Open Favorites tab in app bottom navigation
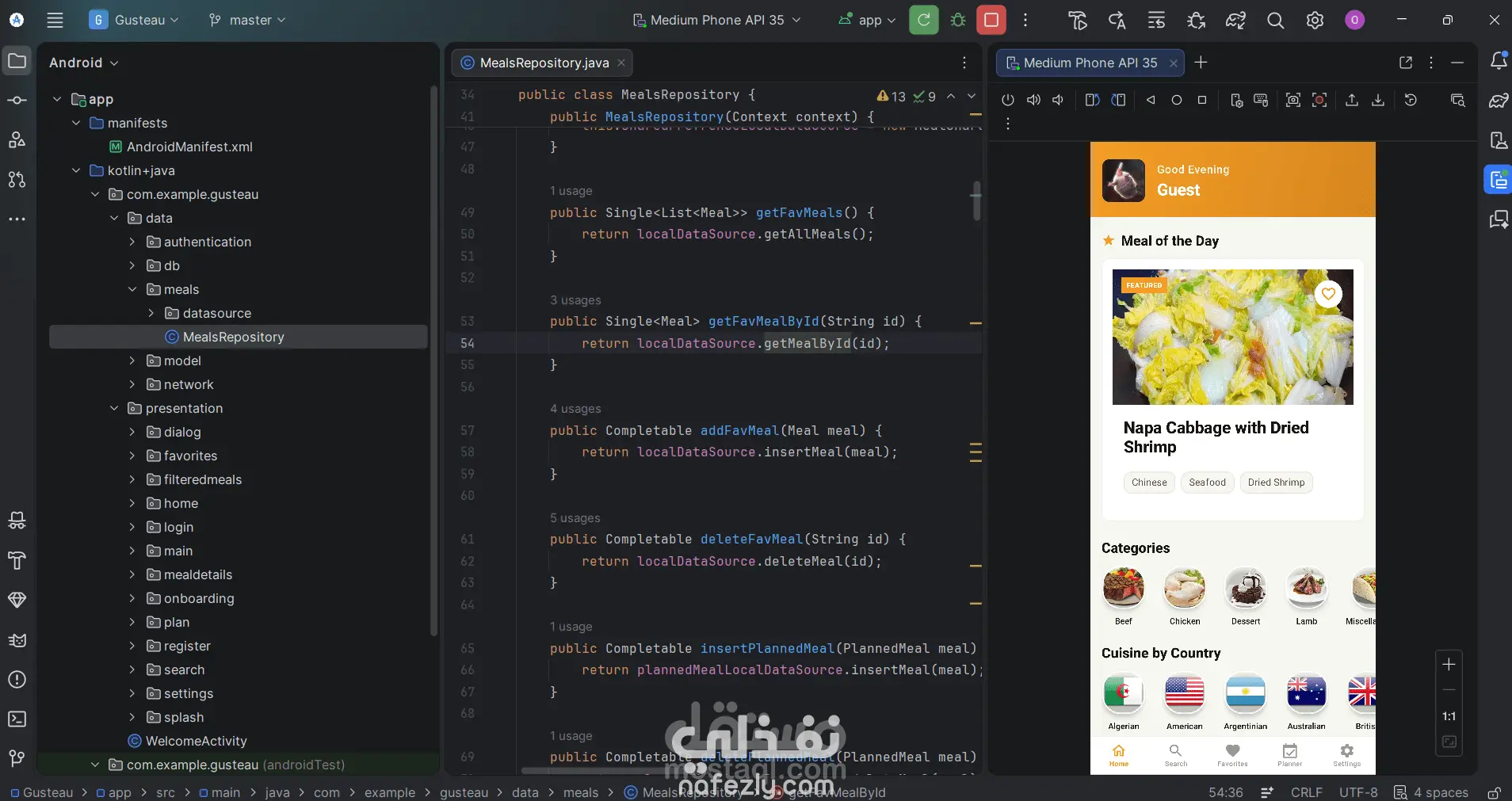Screen dimensions: 1512x801 pyautogui.click(x=1232, y=755)
